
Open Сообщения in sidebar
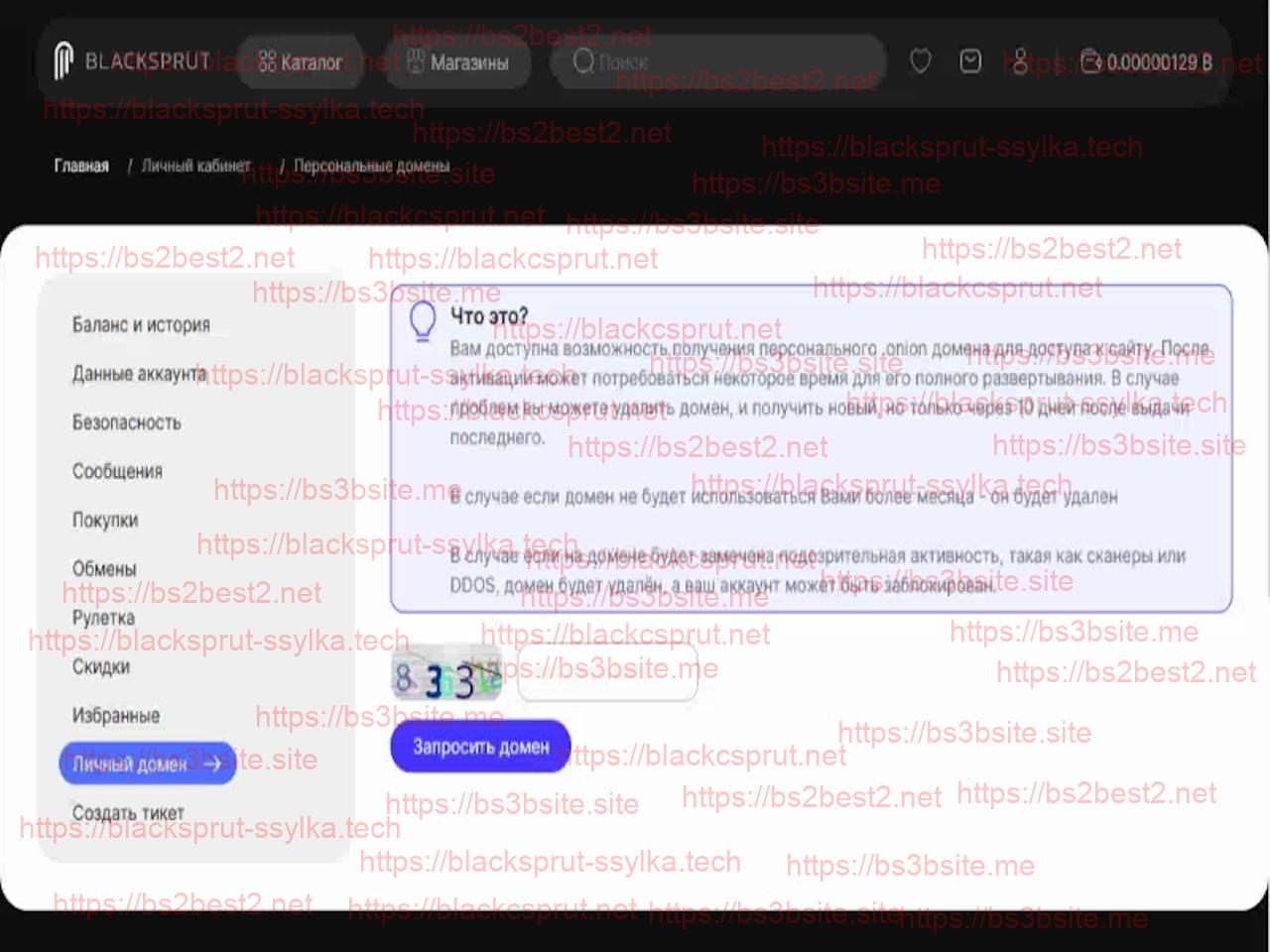click(x=117, y=470)
